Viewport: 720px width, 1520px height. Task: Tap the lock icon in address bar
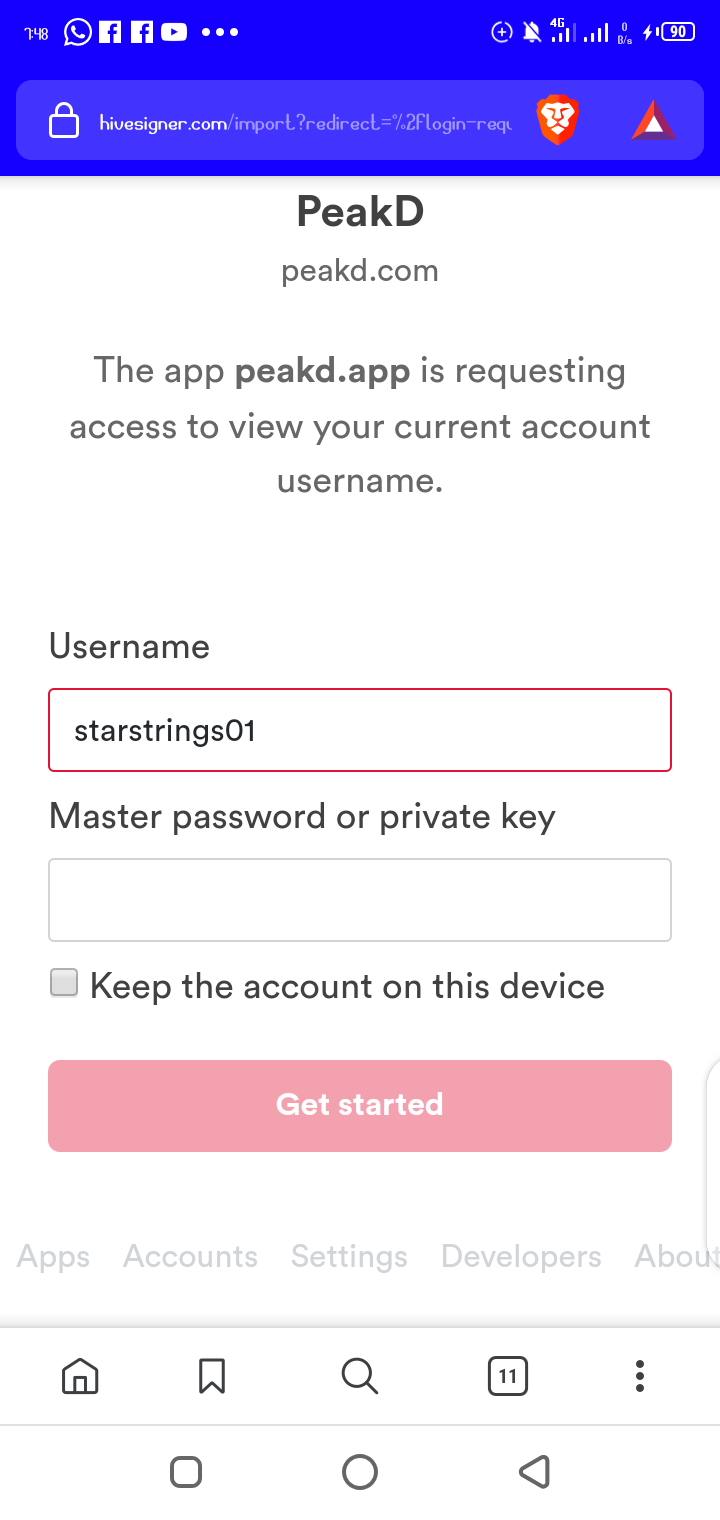64,121
